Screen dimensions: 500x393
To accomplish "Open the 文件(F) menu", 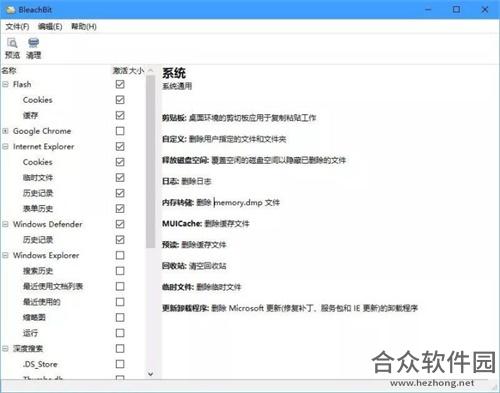I will pos(17,27).
